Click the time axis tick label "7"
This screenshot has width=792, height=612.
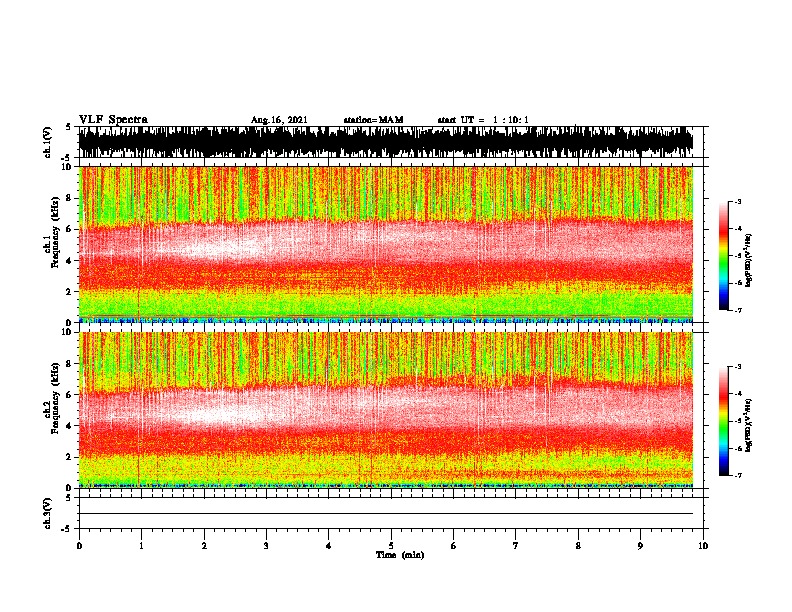coord(516,546)
